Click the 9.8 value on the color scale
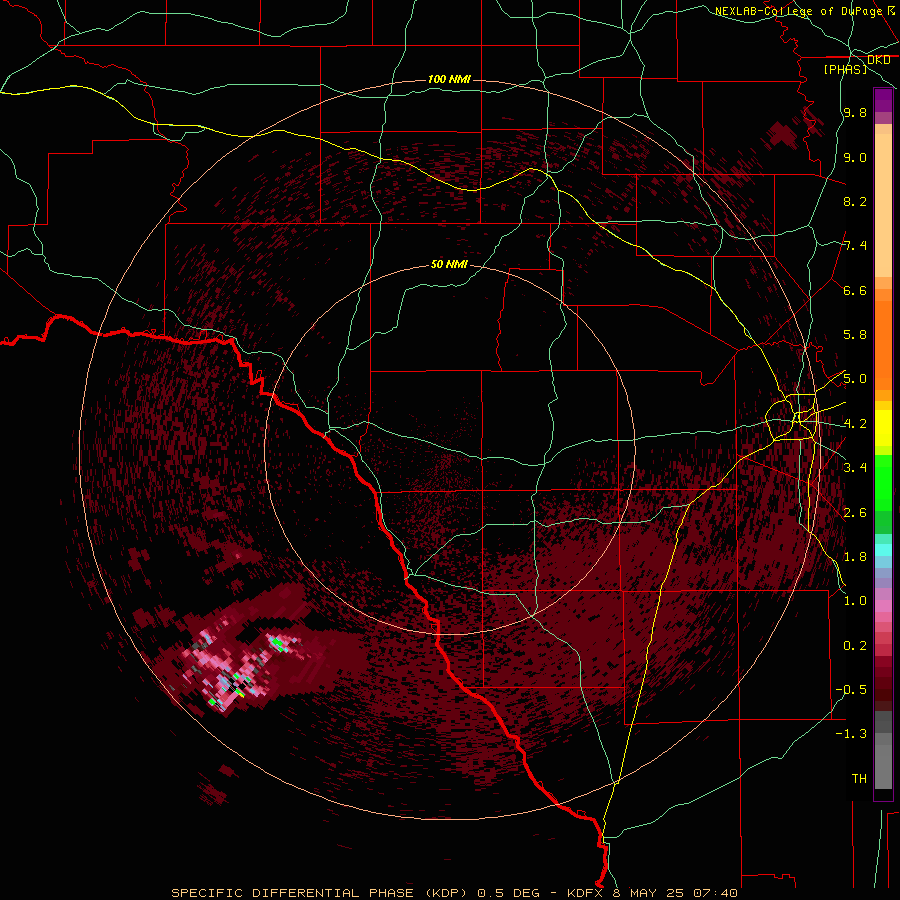 point(855,113)
